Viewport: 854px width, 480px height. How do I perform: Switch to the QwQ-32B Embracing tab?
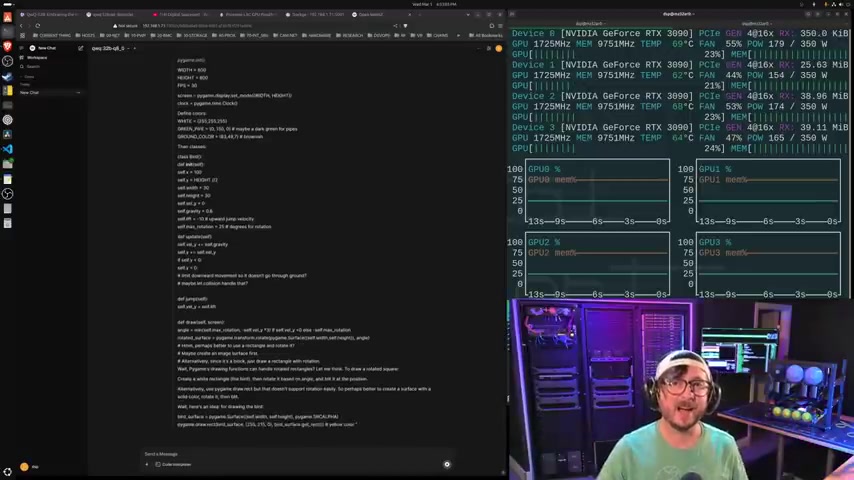[48, 15]
